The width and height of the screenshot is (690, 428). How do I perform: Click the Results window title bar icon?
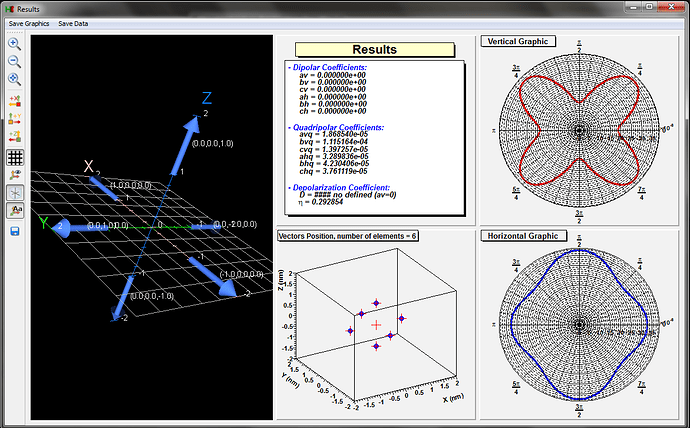point(9,8)
